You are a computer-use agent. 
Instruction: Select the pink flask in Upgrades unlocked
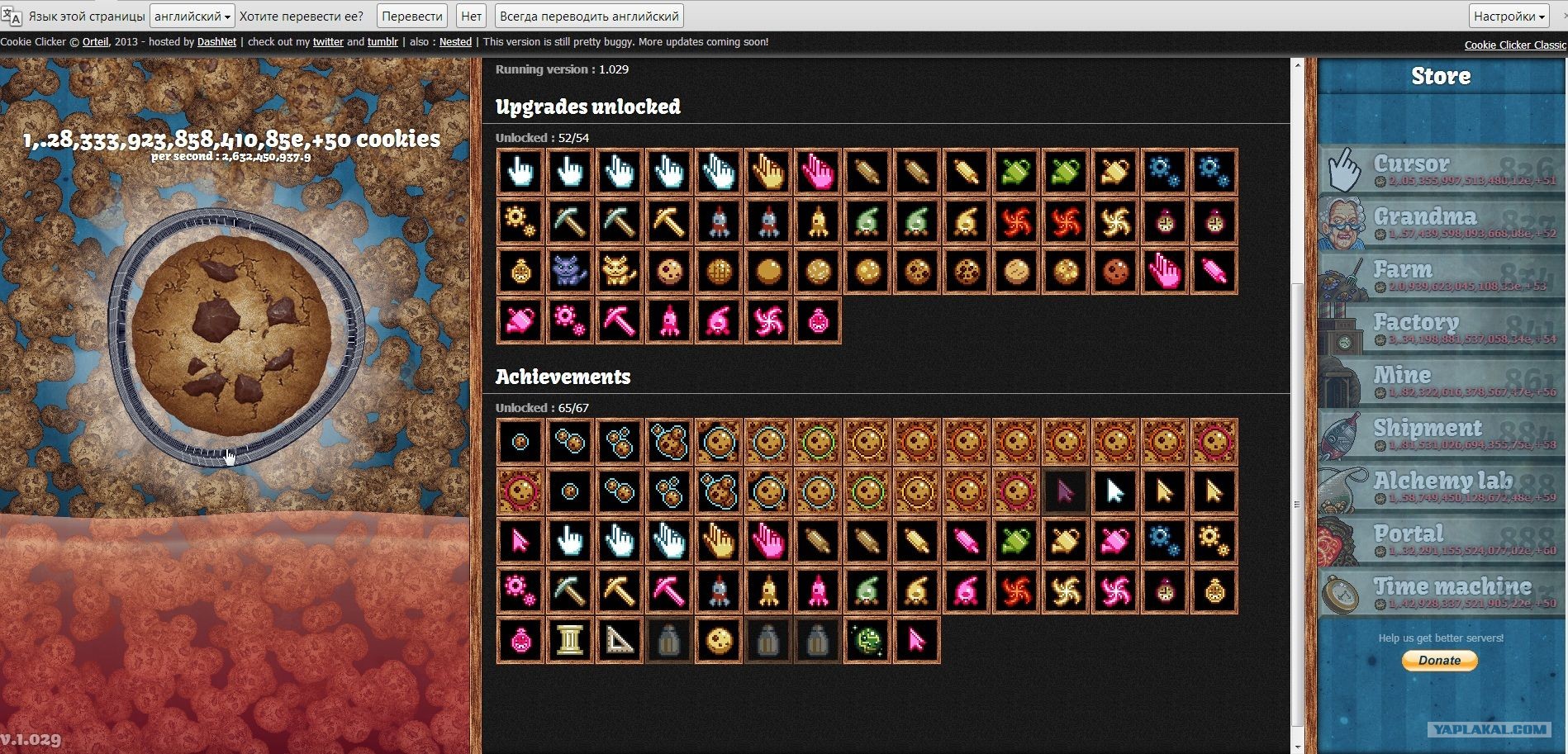(719, 320)
